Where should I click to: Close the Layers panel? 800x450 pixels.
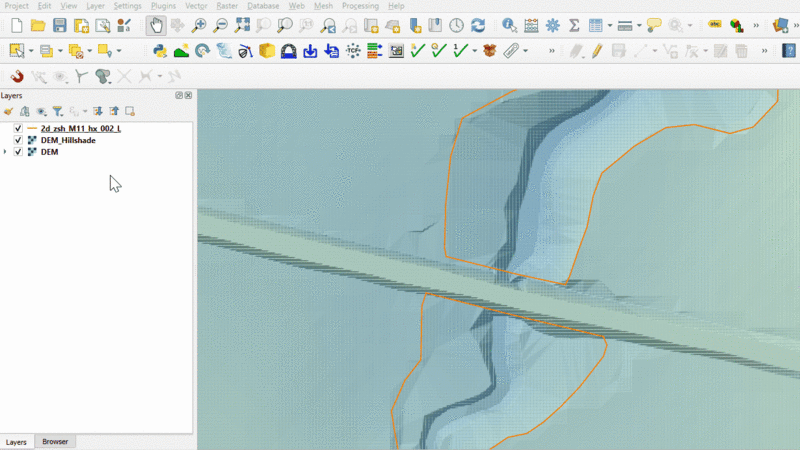click(x=188, y=95)
